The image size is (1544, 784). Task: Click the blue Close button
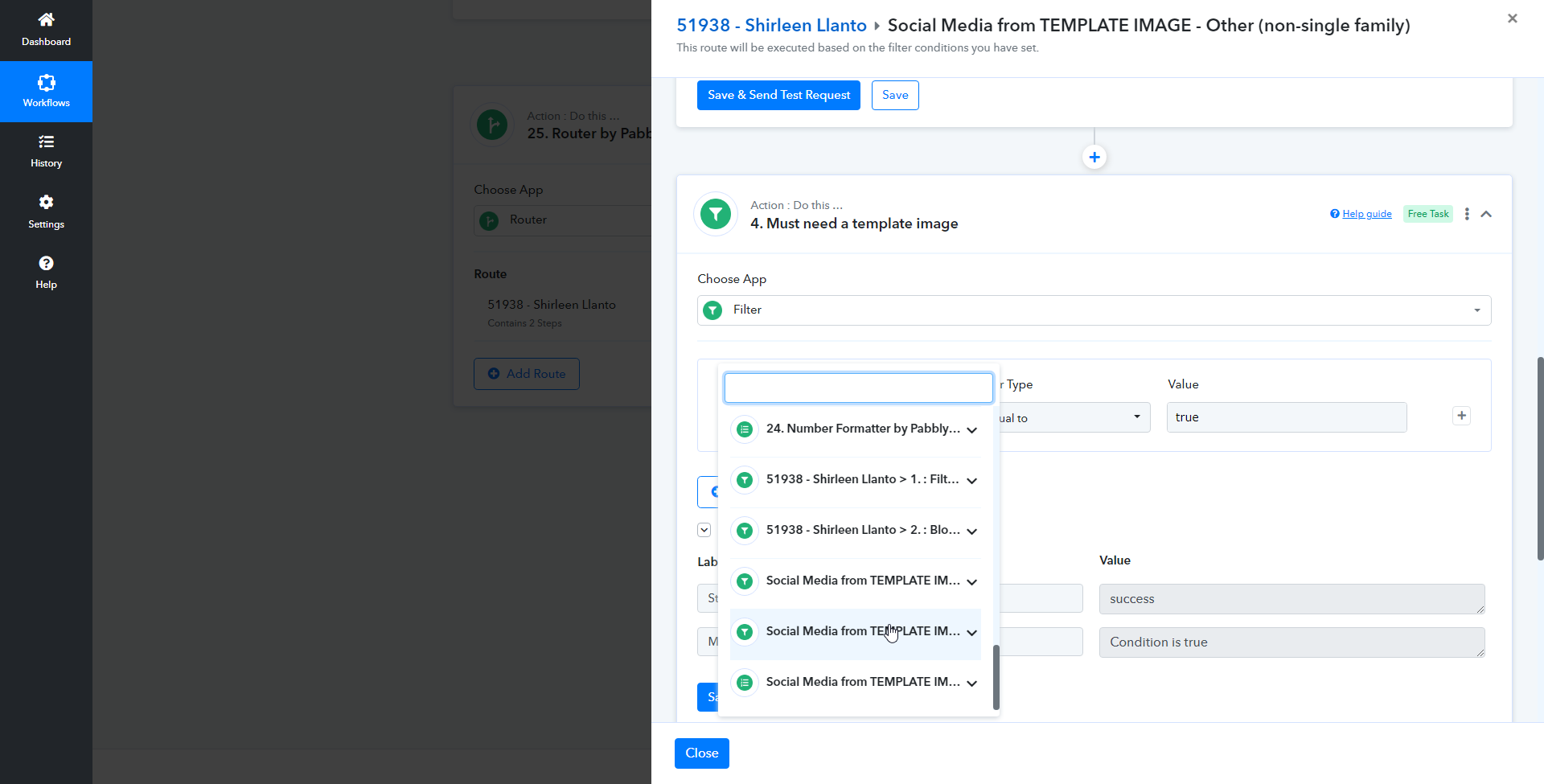[701, 753]
